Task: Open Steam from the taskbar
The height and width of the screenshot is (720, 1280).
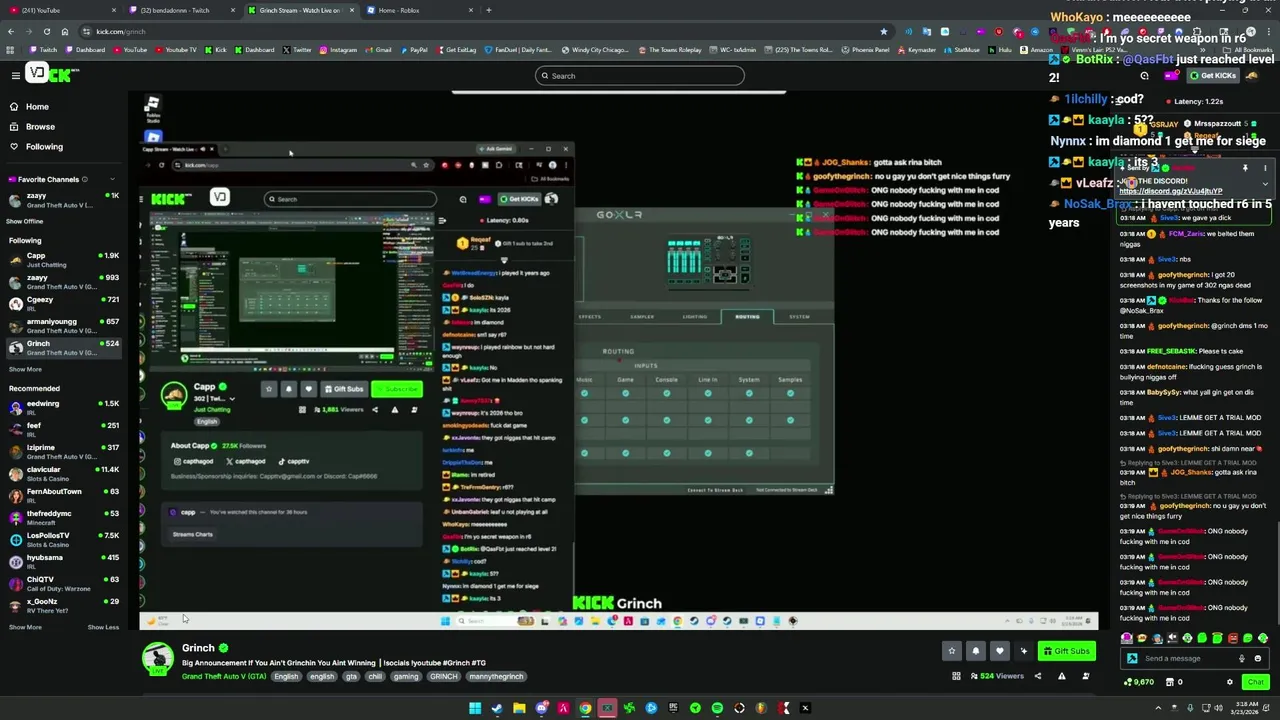Action: click(497, 708)
